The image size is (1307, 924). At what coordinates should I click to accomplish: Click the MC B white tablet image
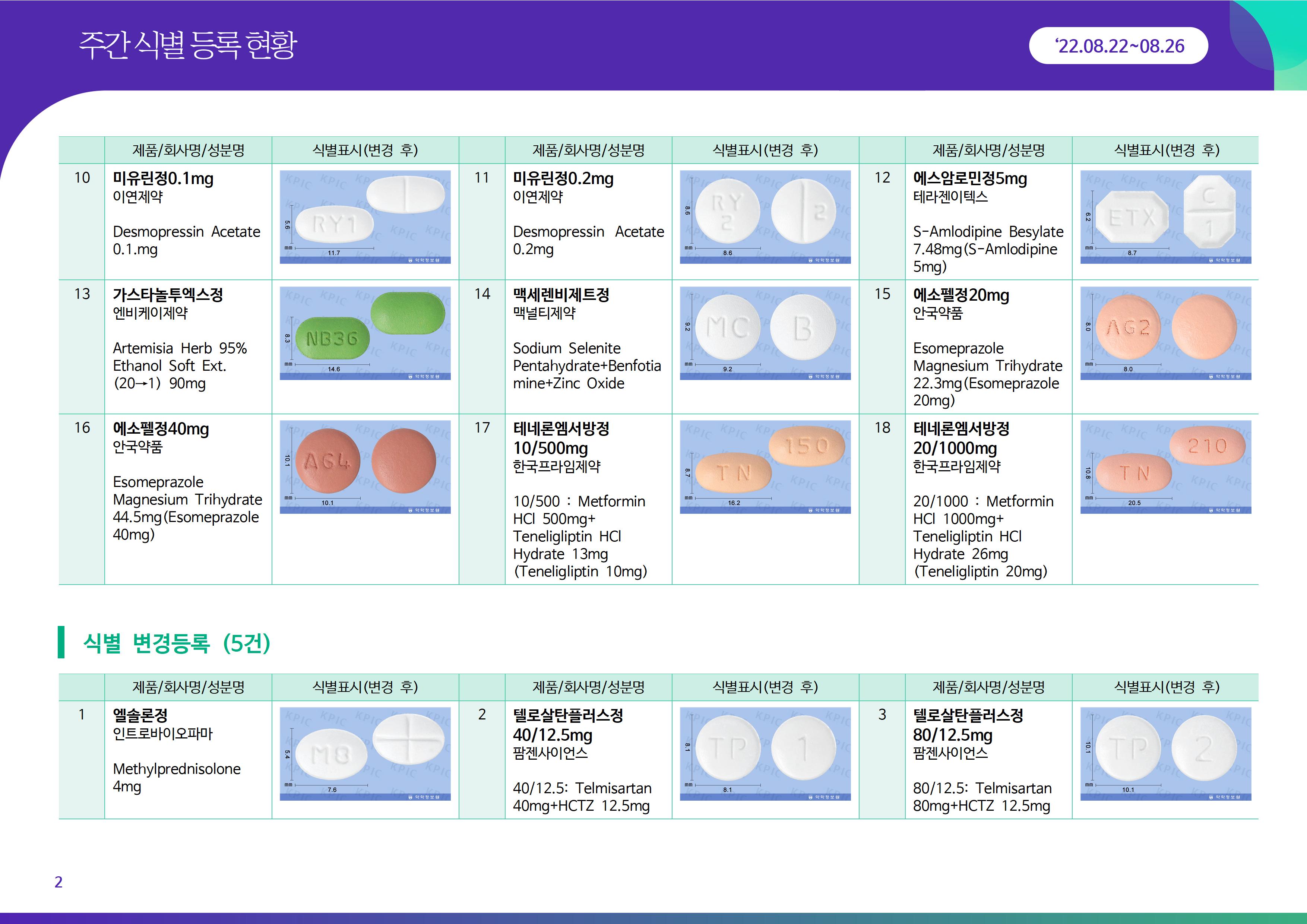pyautogui.click(x=765, y=333)
